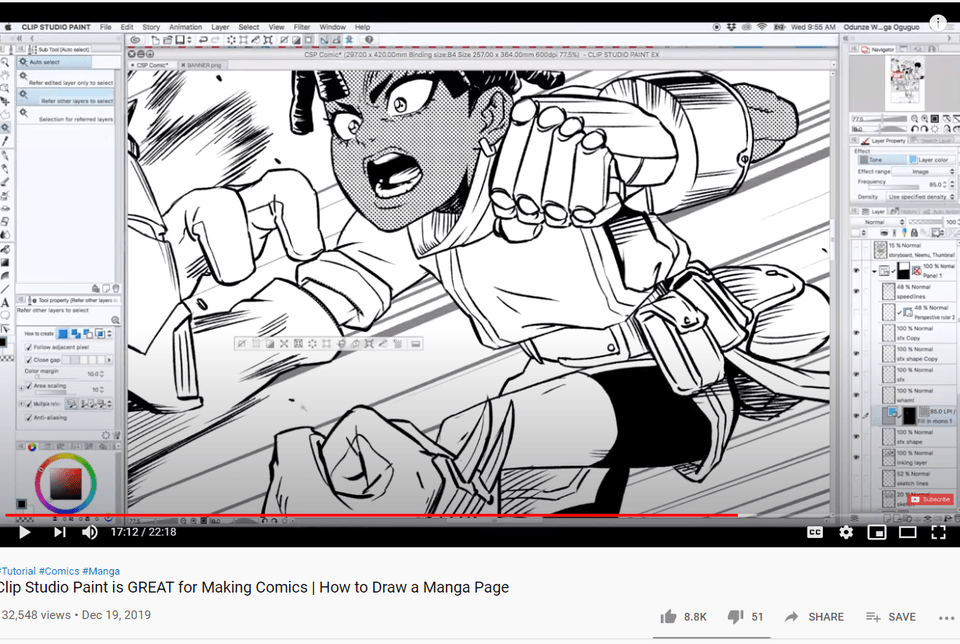Toggle Anti-aliasing checkbox
The height and width of the screenshot is (644, 960).
28,417
